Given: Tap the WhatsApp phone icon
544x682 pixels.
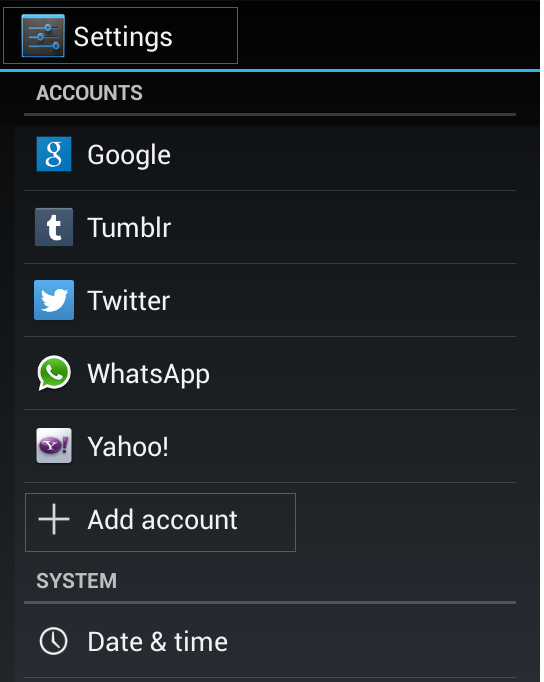Looking at the screenshot, I should point(54,373).
